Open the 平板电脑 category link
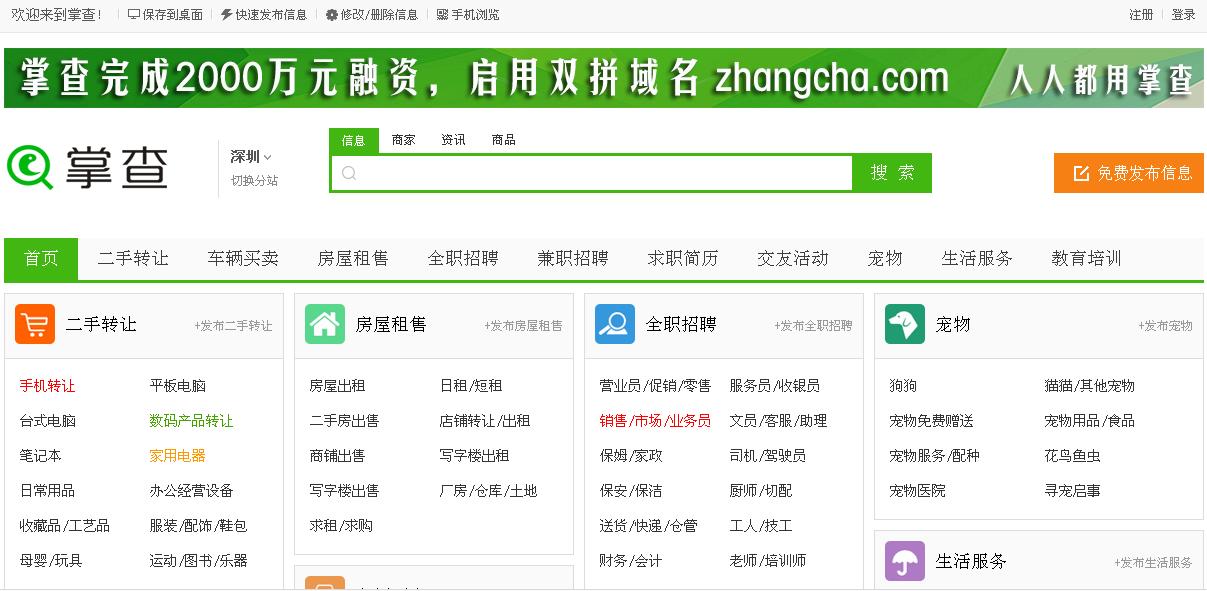1207x591 pixels. point(177,386)
